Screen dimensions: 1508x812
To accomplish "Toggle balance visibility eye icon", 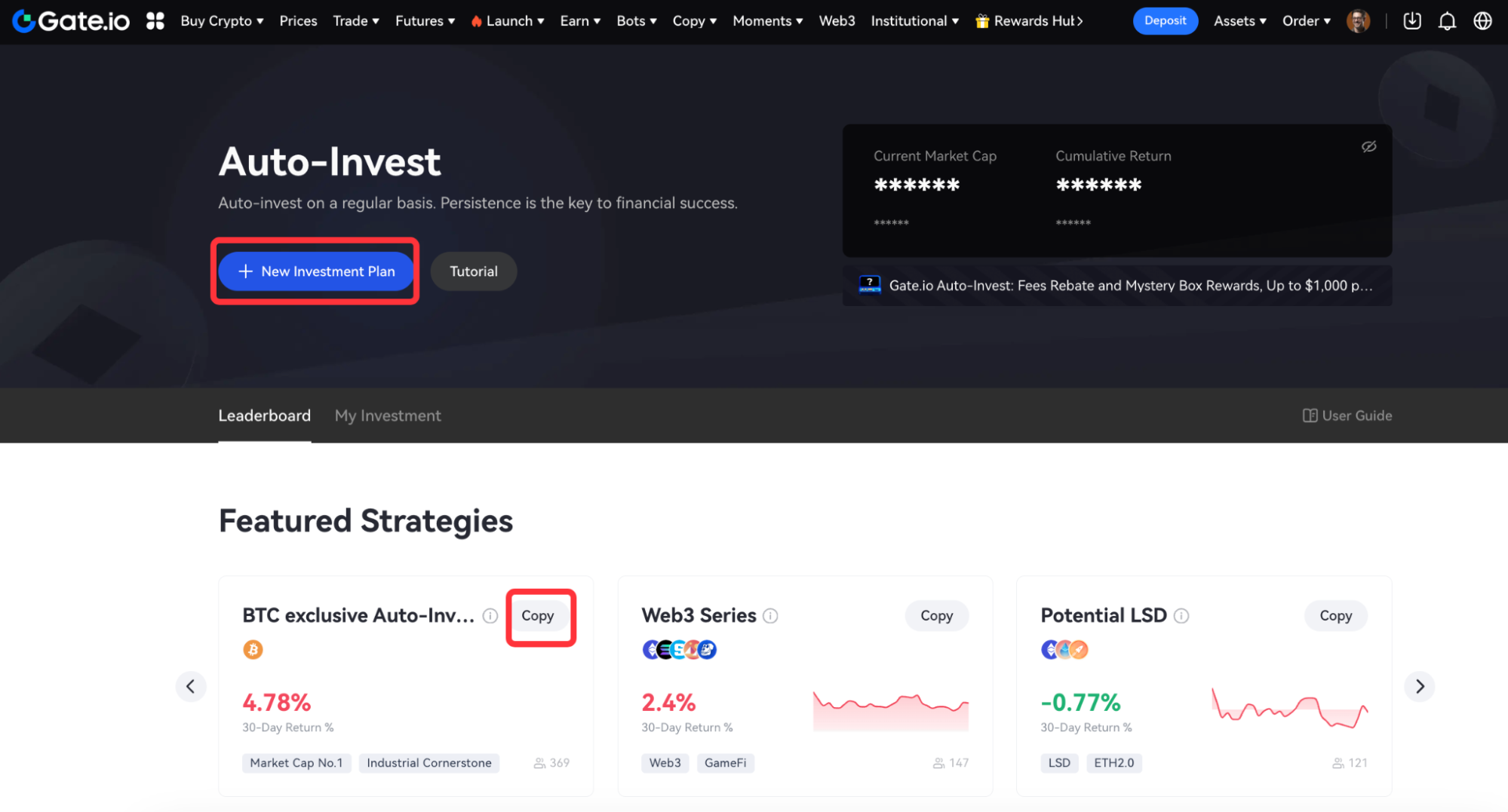I will (x=1368, y=146).
